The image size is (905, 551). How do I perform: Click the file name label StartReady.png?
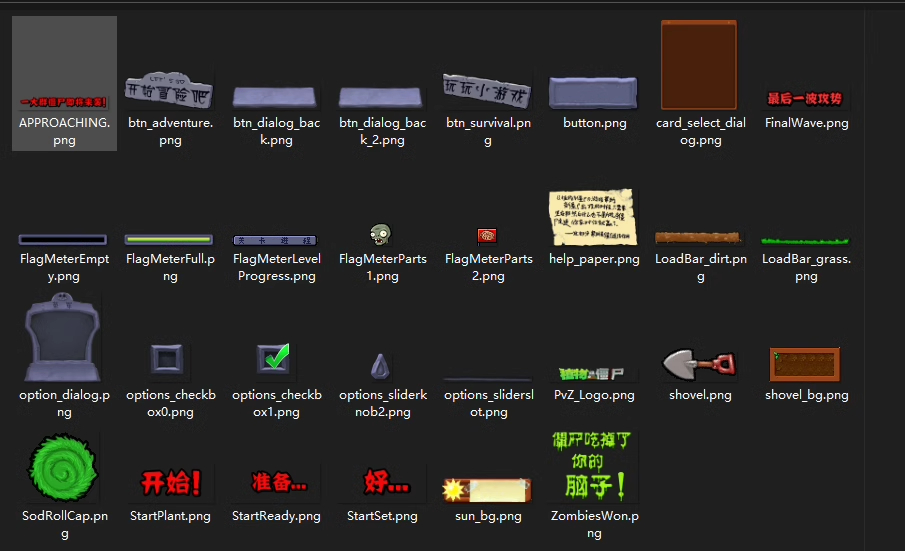[x=276, y=516]
